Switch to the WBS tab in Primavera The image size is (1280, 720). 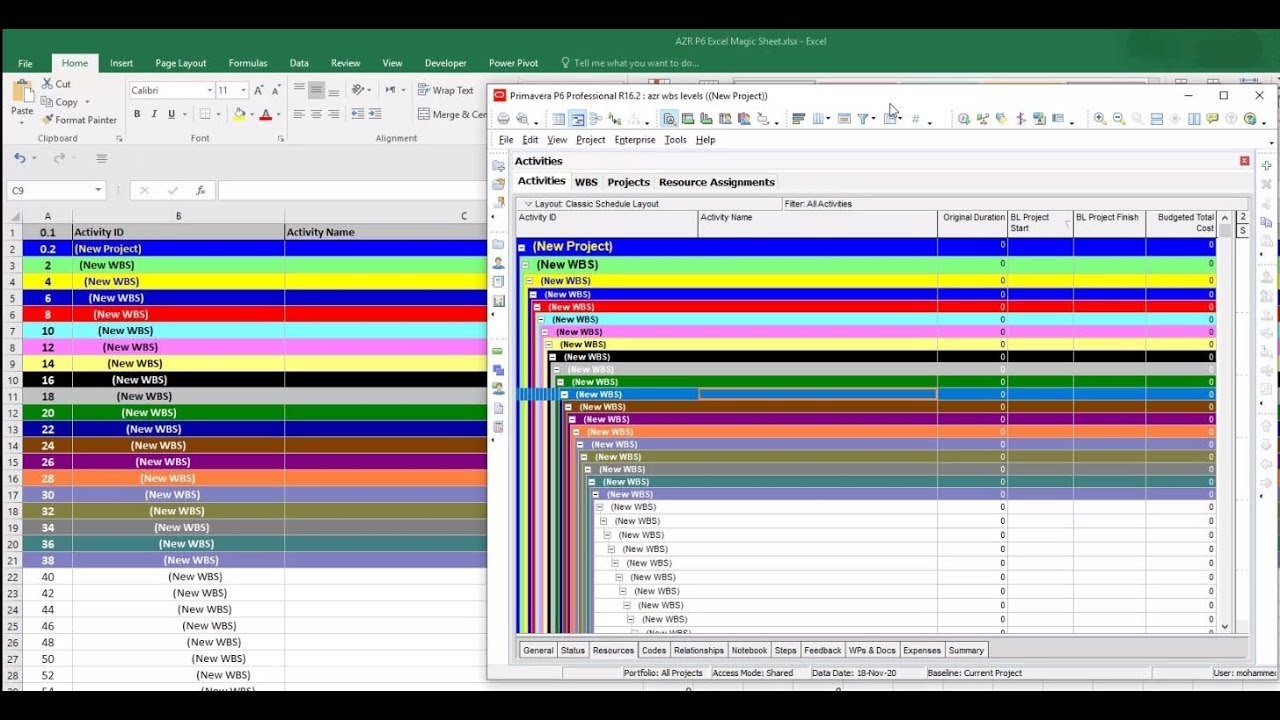click(586, 182)
